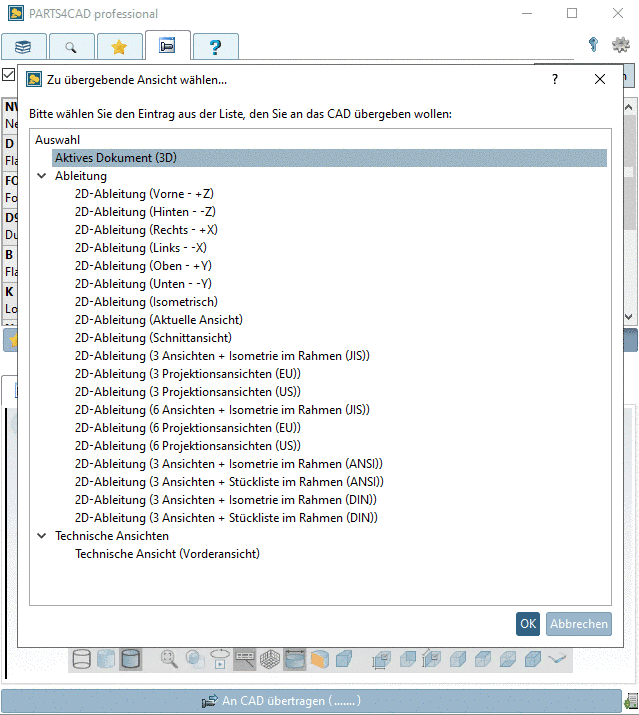
Task: Select 6 Ansichten + Isometrie im Rahmen (JIS)
Action: pyautogui.click(x=222, y=410)
